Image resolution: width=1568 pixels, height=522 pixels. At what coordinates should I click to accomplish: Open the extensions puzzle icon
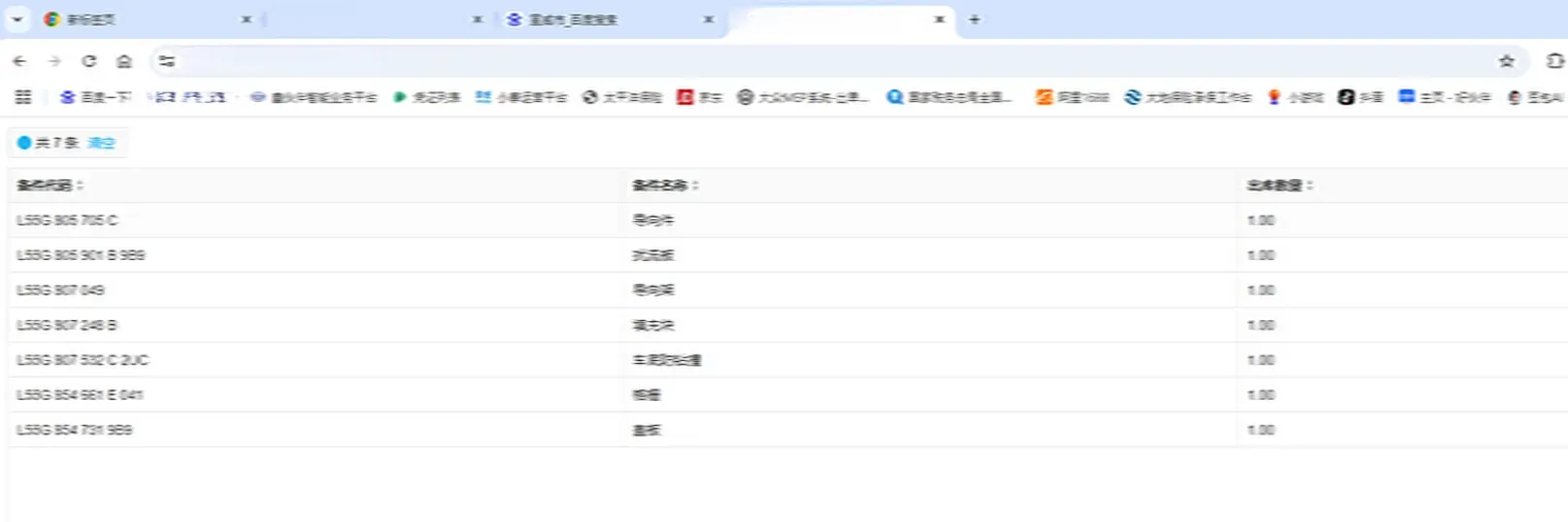(1554, 61)
